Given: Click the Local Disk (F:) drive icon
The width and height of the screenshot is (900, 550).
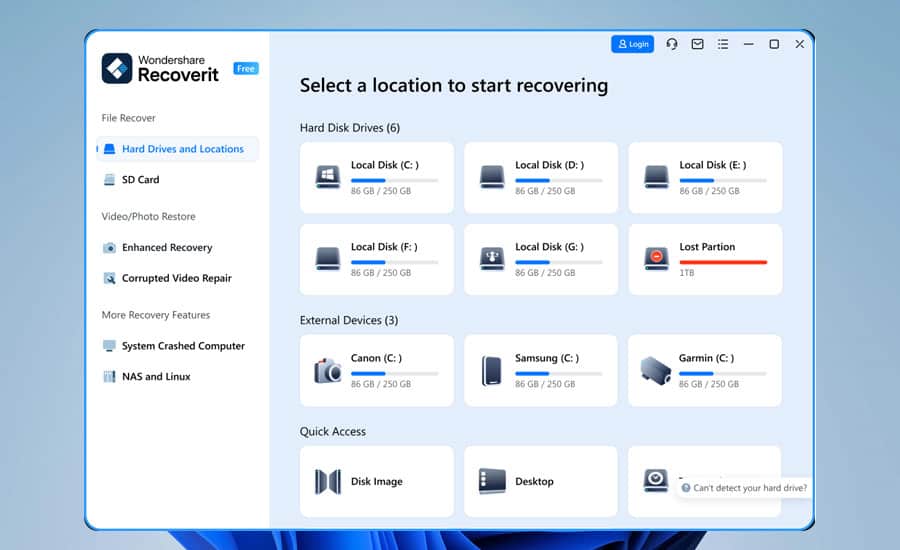Looking at the screenshot, I should (x=328, y=259).
